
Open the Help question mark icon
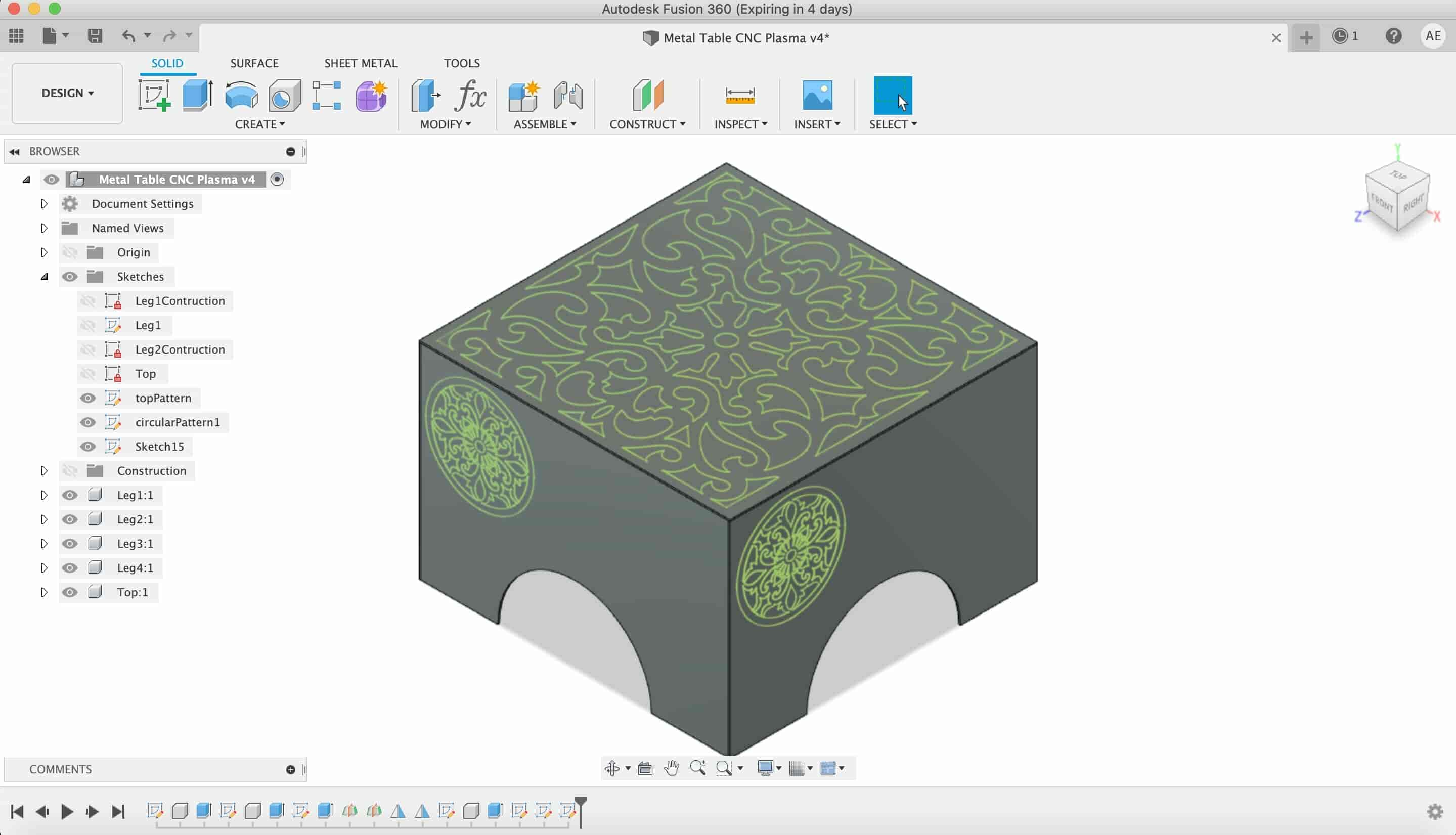click(1393, 36)
